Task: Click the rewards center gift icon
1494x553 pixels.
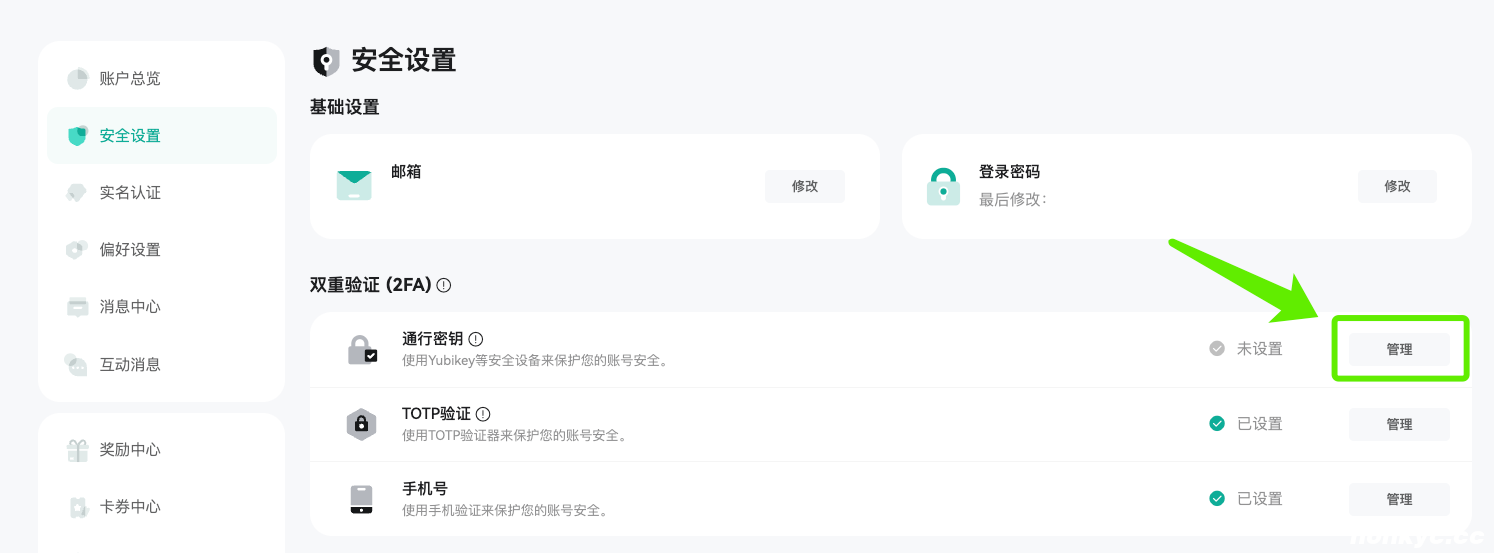Action: pos(77,450)
